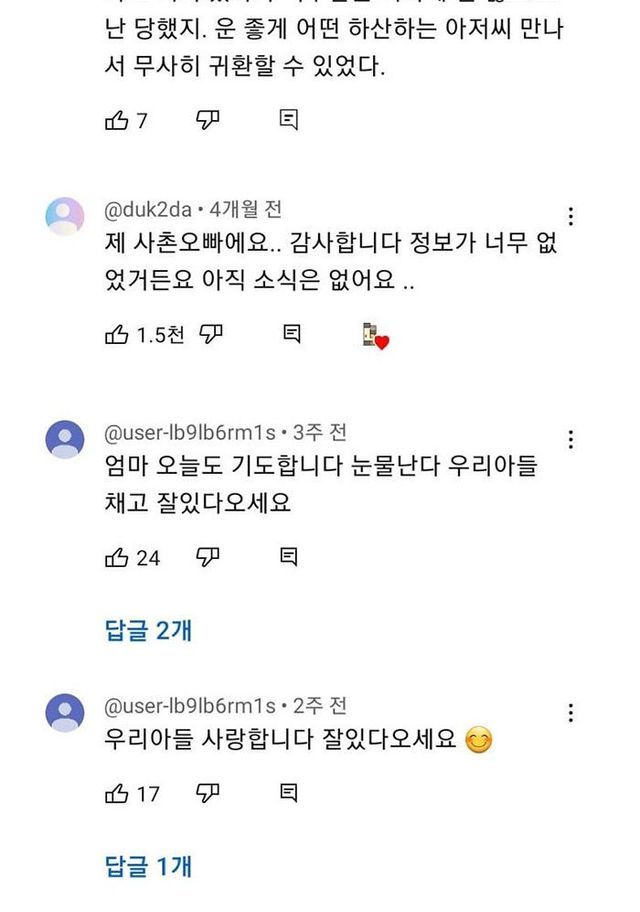
Task: Open the @duk2da username link
Action: pos(149,209)
